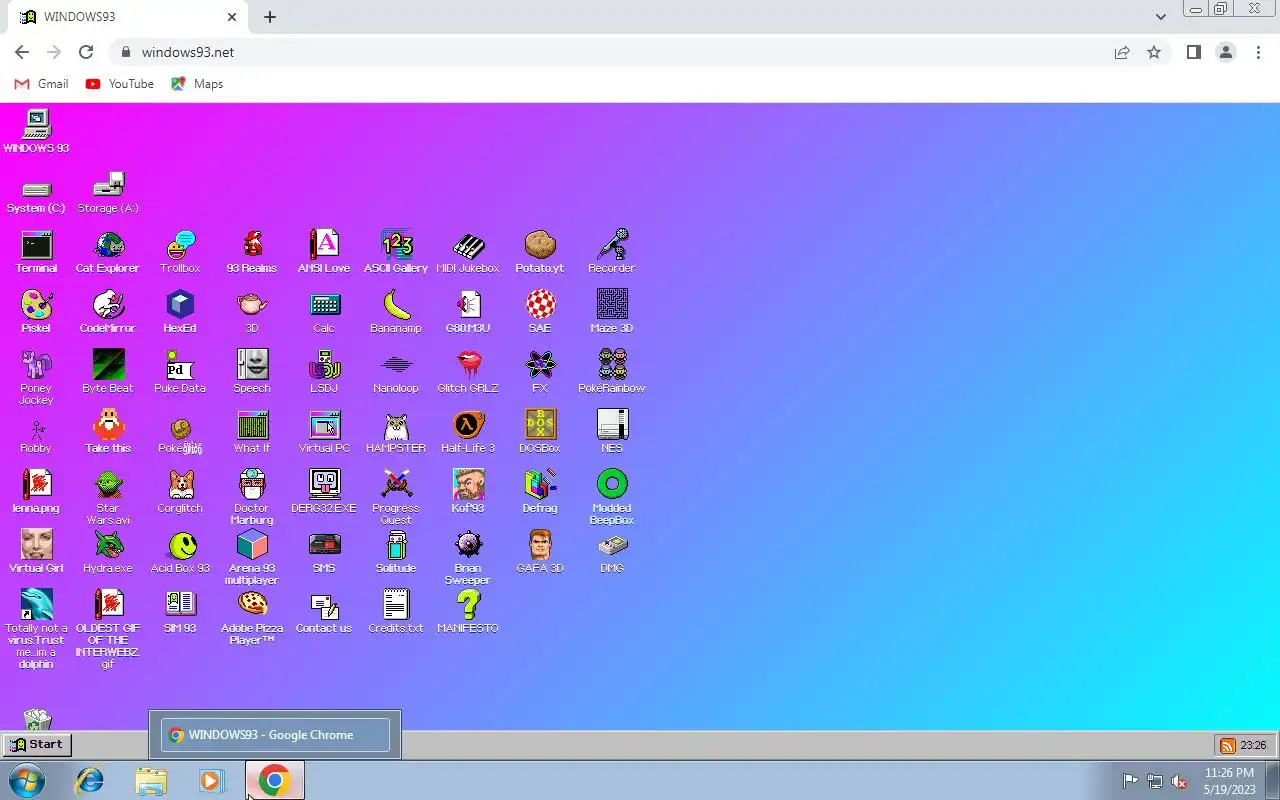The image size is (1280, 800).
Task: Click the RSS feed tray icon
Action: click(1227, 745)
